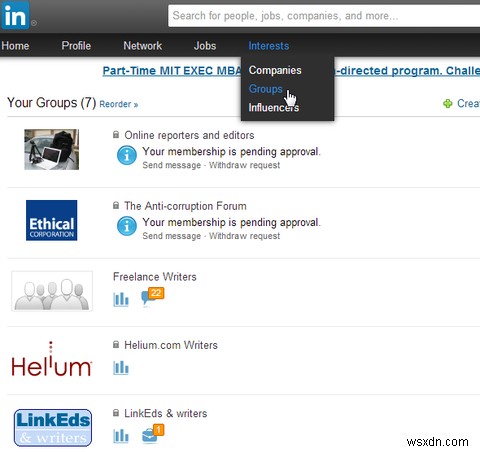Go to the Network tab
Viewport: 480px width, 452px height.
coord(143,46)
